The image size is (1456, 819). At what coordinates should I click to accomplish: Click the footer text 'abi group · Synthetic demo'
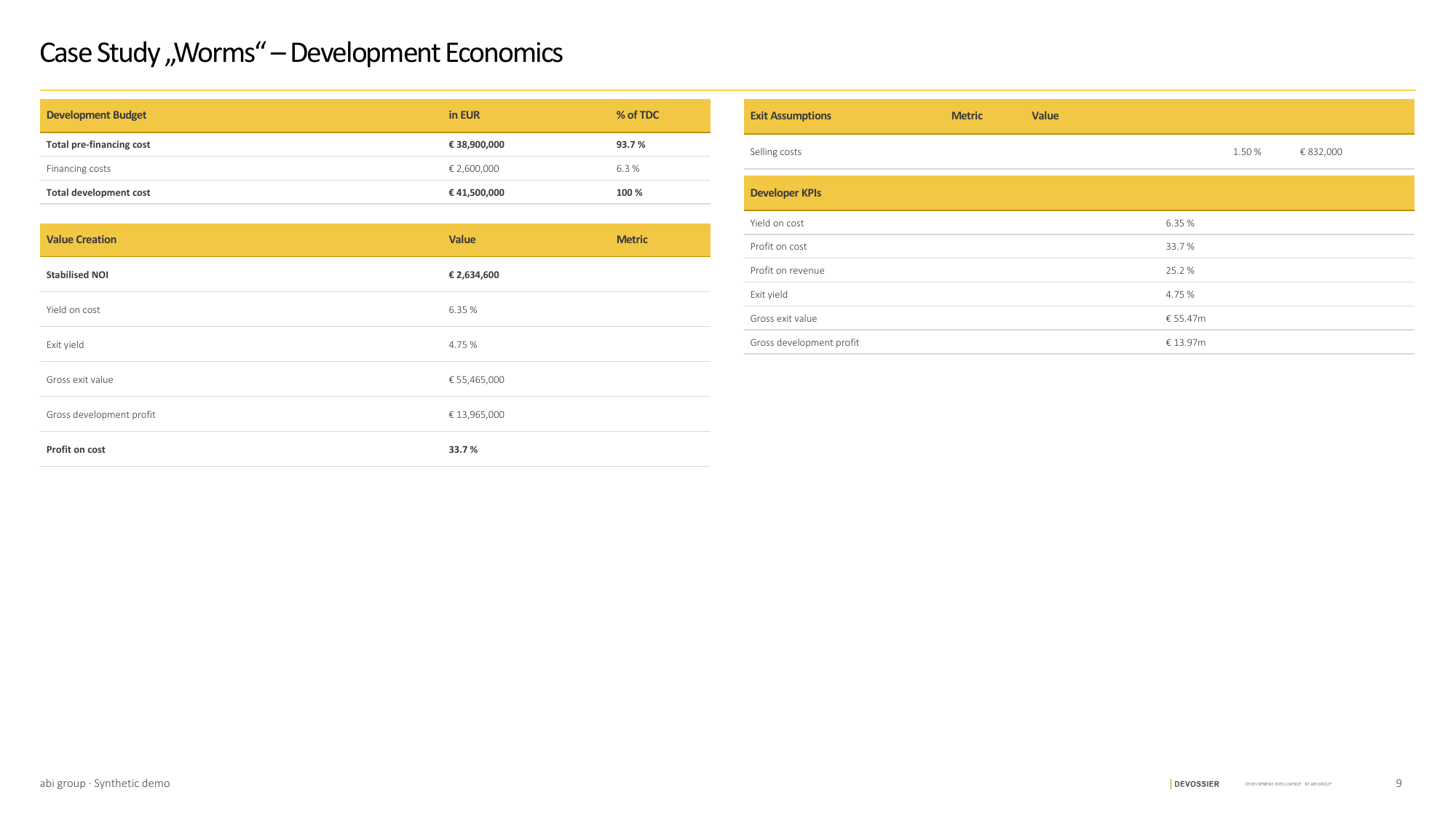pos(105,783)
